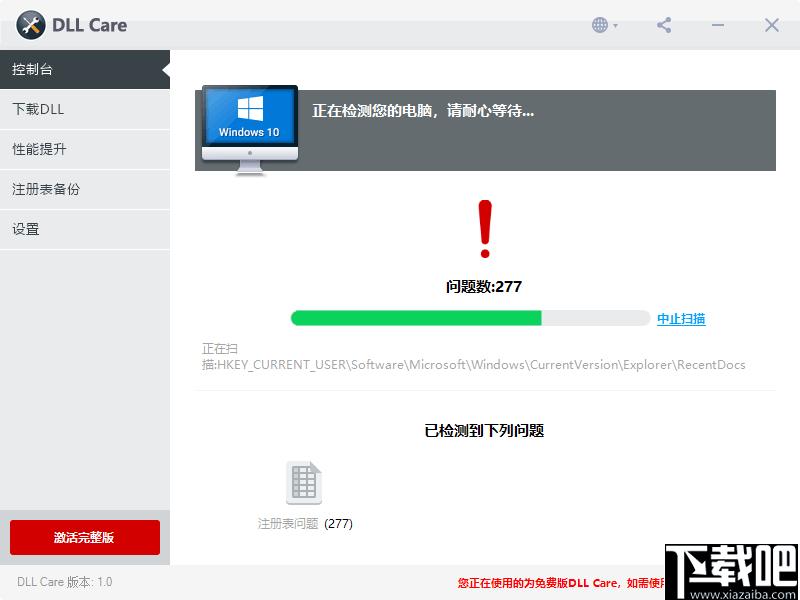Screen dimensions: 800x600
Task: Click the 正在检测您的电脑 banner text
Action: coord(423,111)
